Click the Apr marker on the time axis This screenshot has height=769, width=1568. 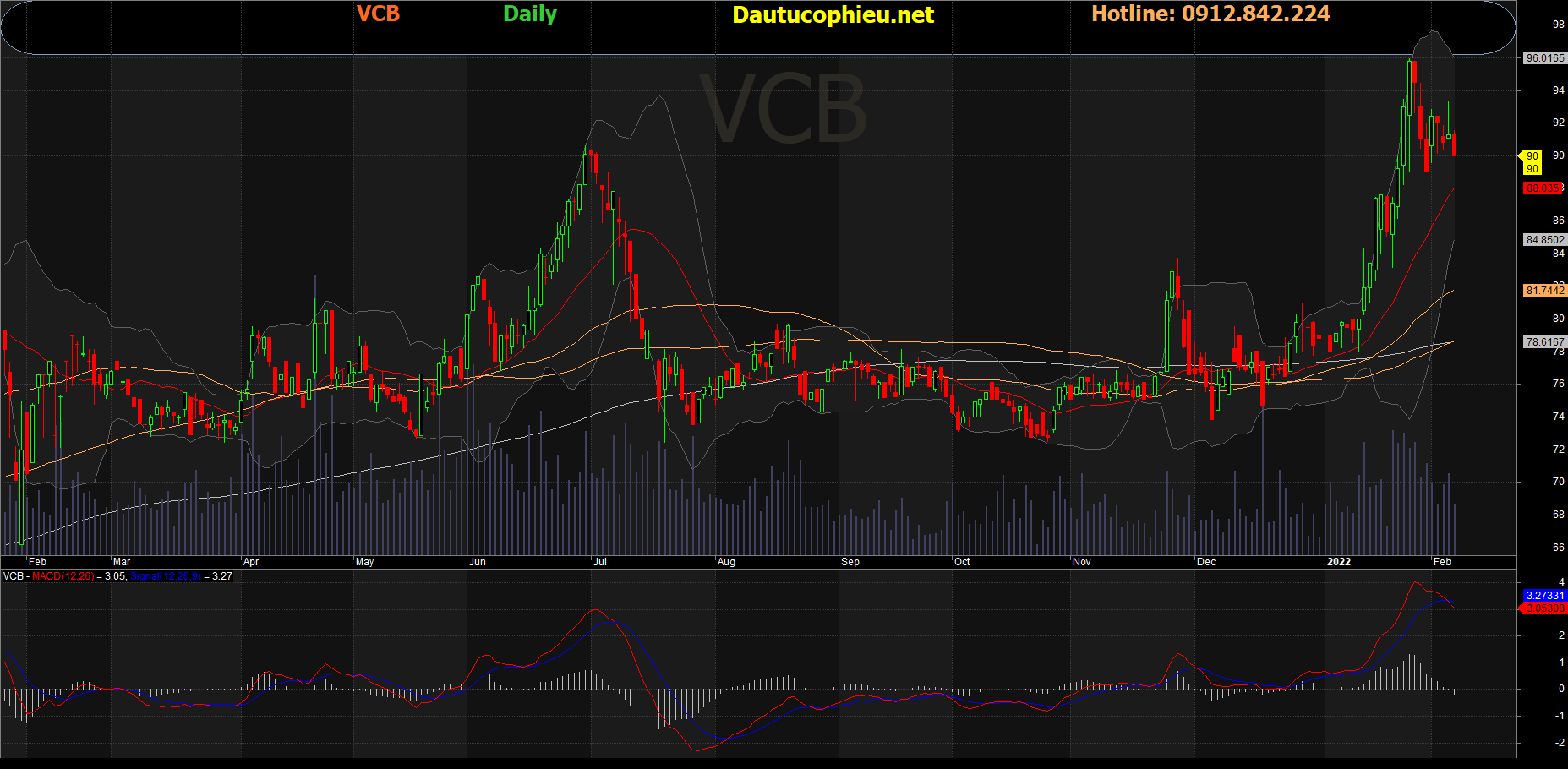[x=251, y=562]
